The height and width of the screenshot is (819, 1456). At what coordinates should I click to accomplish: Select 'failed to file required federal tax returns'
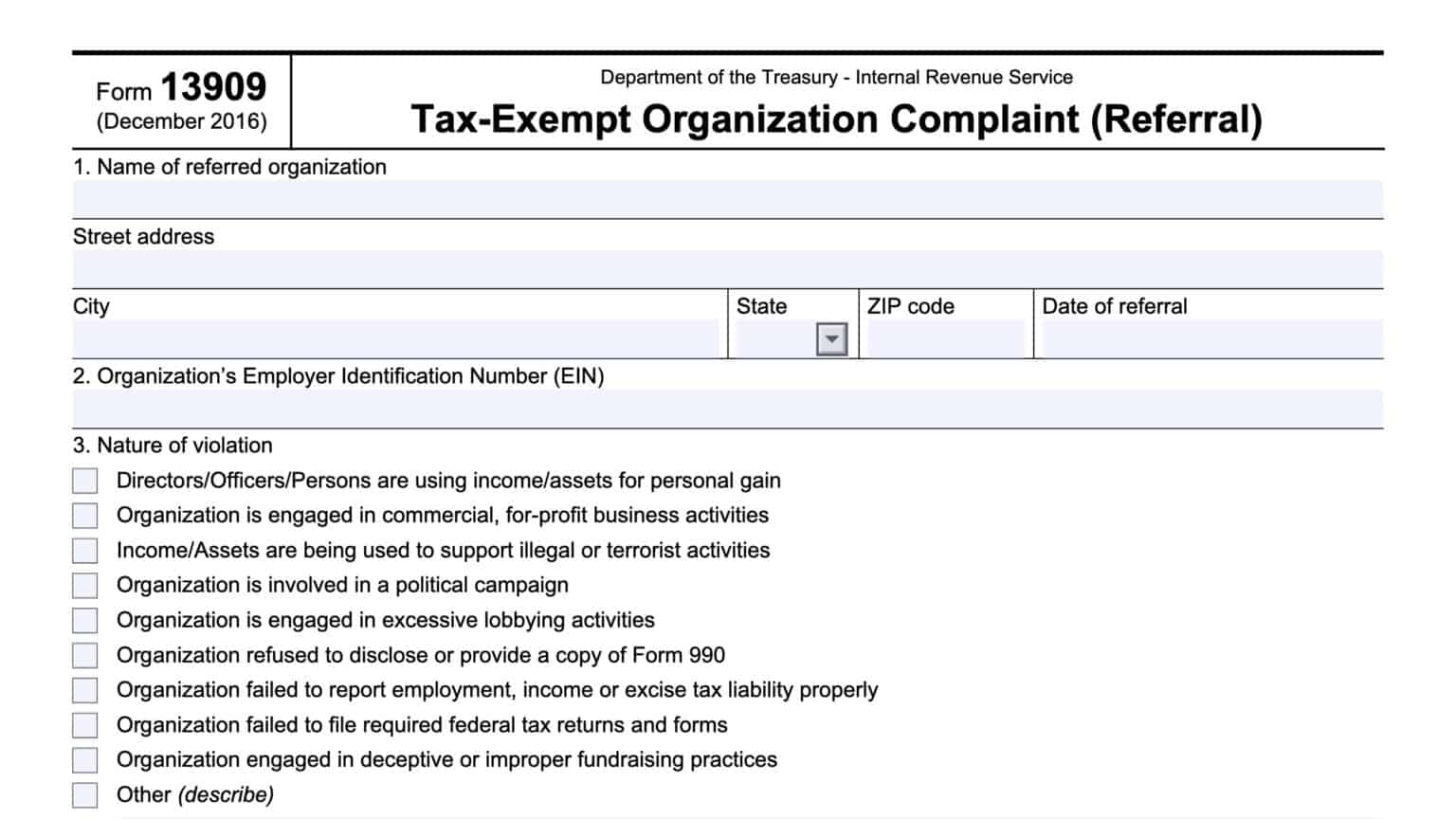85,725
